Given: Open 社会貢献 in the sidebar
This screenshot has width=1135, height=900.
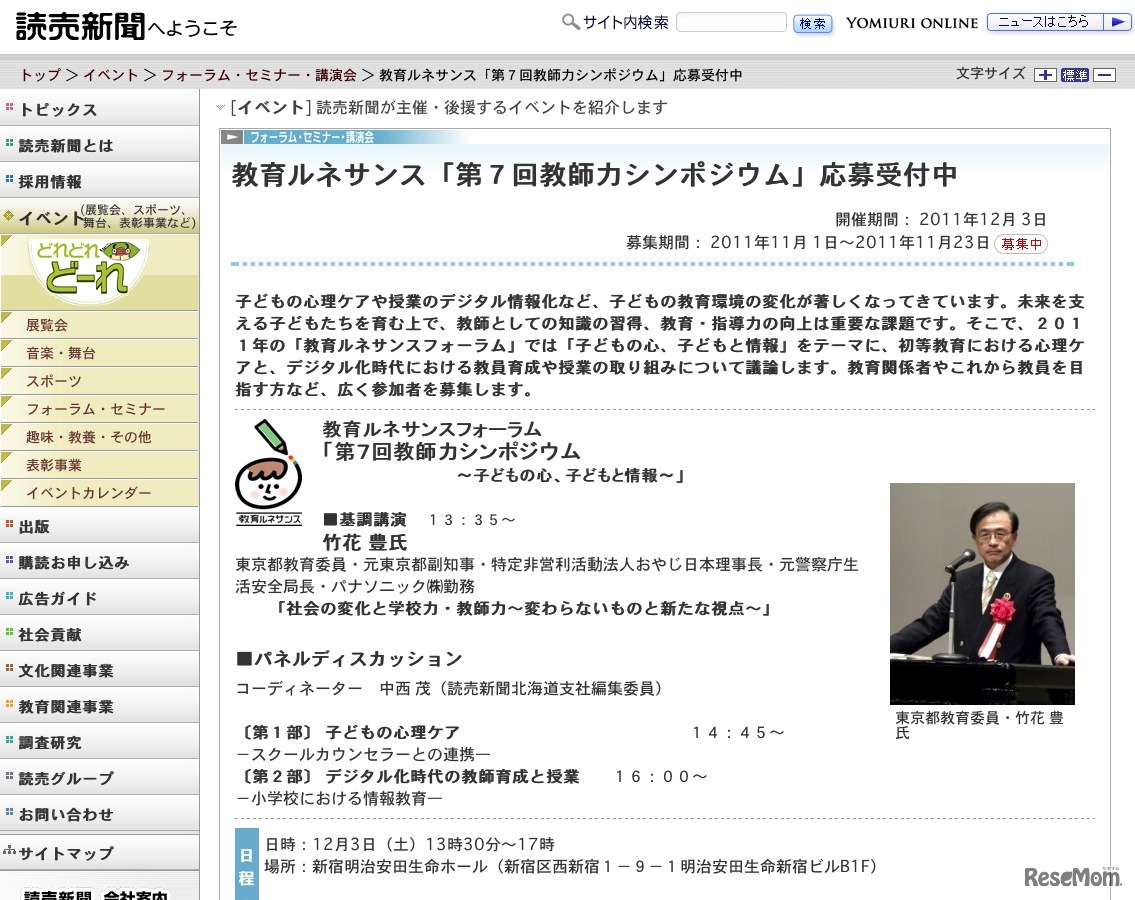Looking at the screenshot, I should [x=99, y=634].
